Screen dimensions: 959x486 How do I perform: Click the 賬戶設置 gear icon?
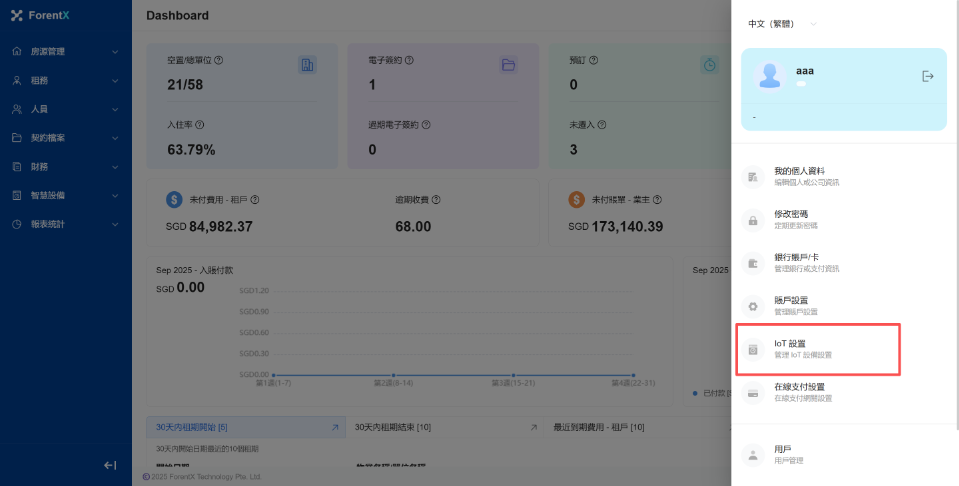753,306
